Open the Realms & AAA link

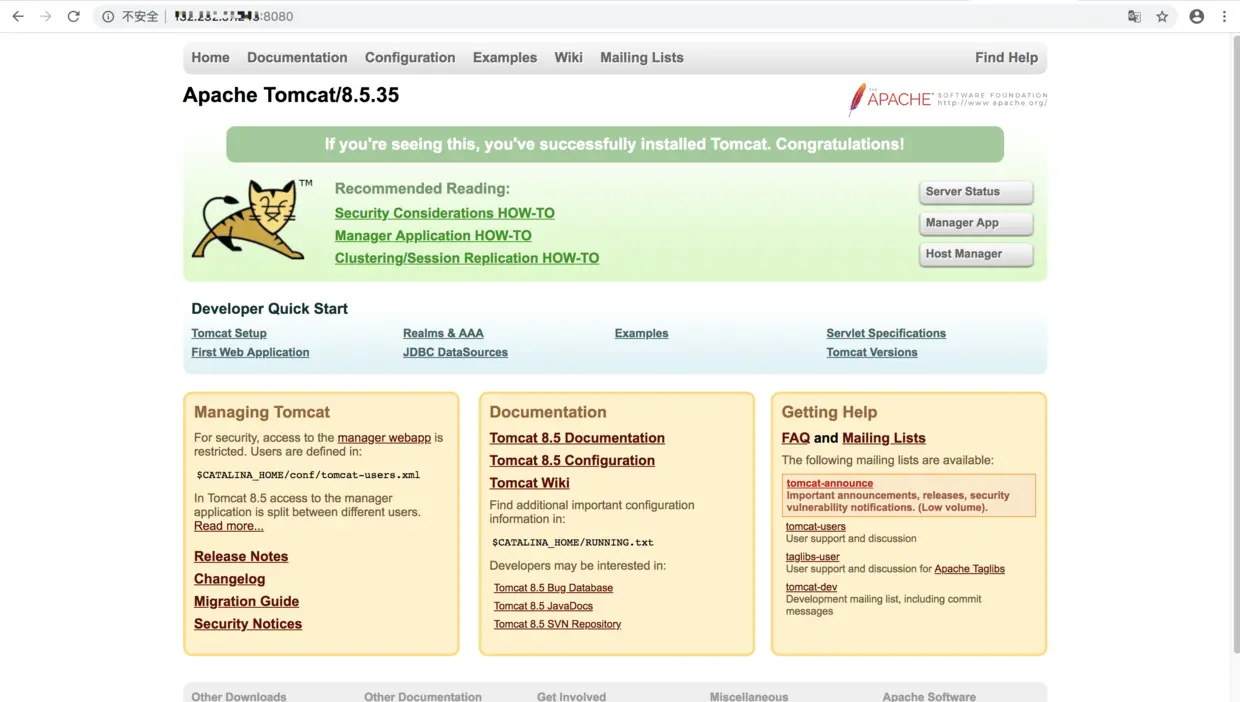tap(443, 334)
